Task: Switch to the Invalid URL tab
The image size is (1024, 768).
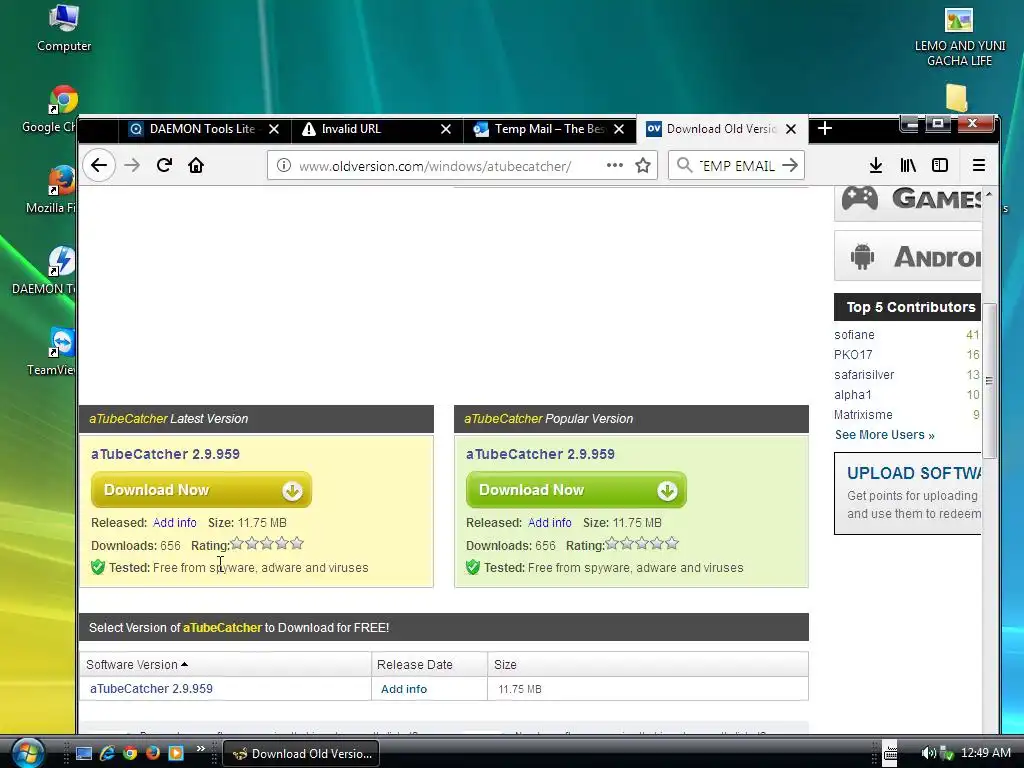Action: pos(376,129)
